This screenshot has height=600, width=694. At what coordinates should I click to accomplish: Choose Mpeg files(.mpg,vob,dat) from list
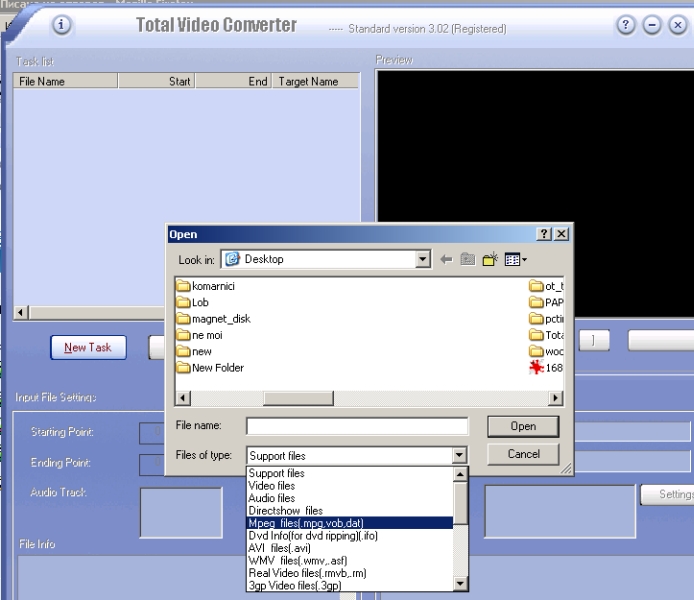tap(306, 523)
